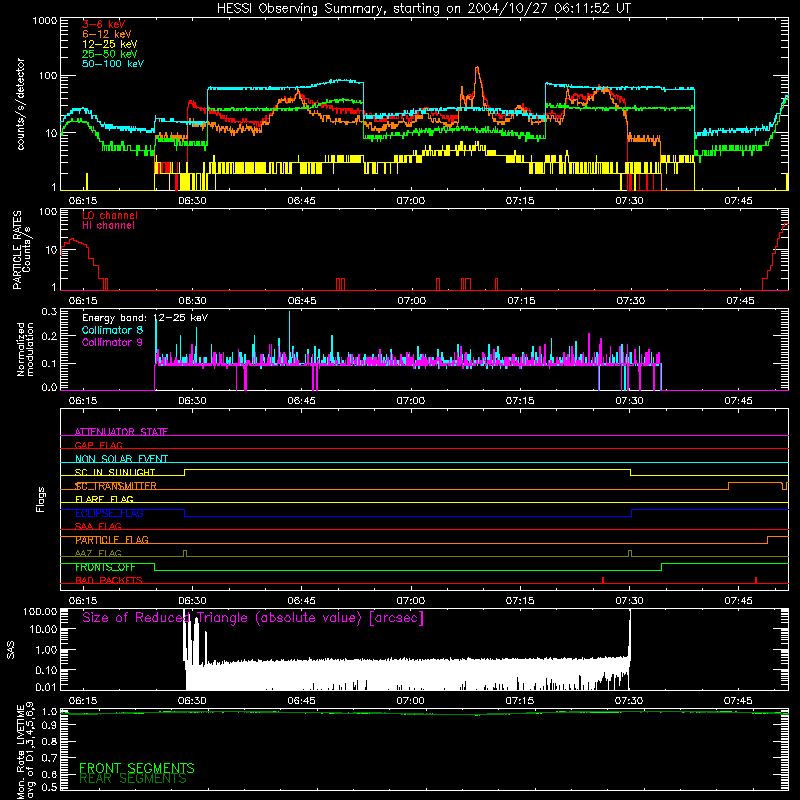This screenshot has width=800, height=800.
Task: Select the 10.00 tick value on SAS axis
Action: [x=42, y=629]
